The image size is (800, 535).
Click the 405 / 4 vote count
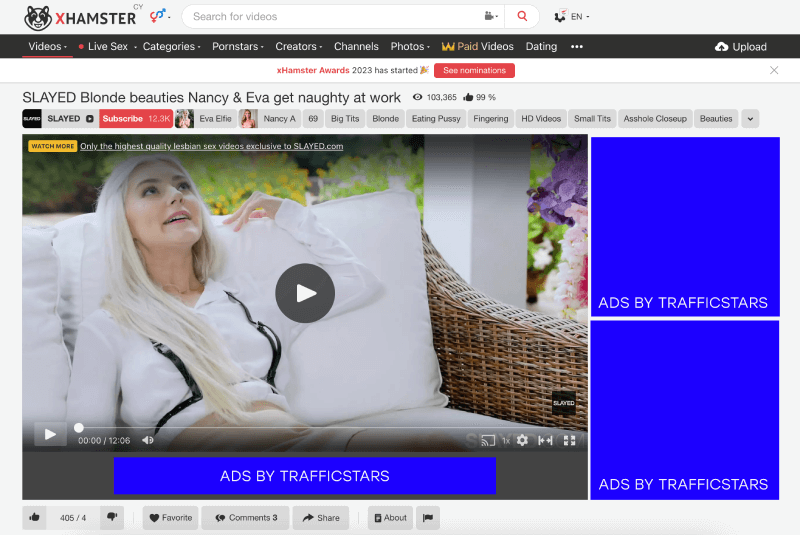pyautogui.click(x=73, y=518)
